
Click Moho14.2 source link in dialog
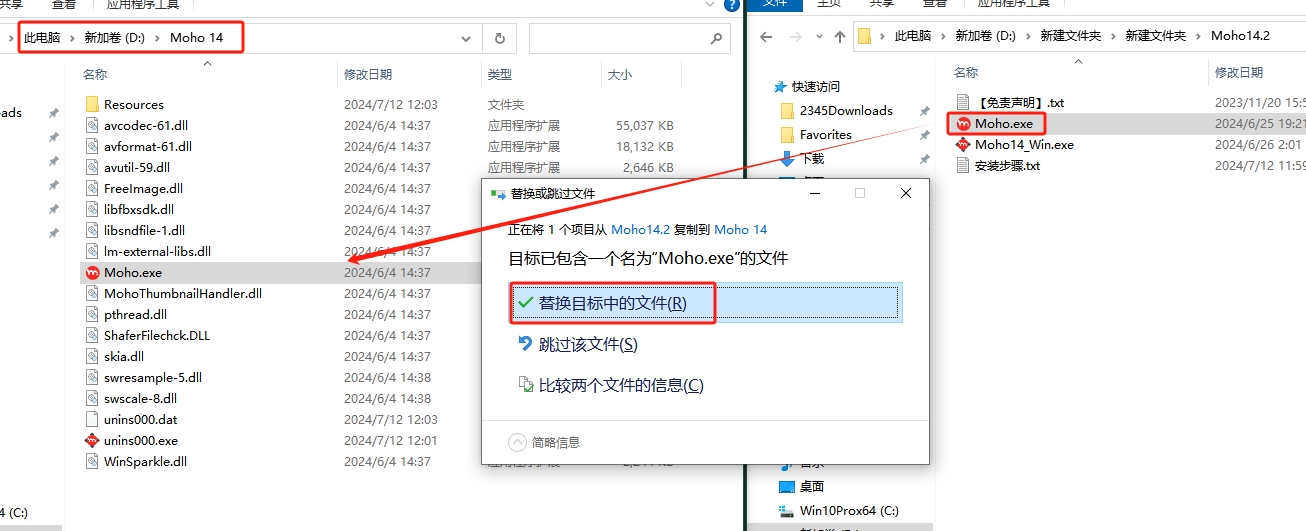(x=640, y=229)
